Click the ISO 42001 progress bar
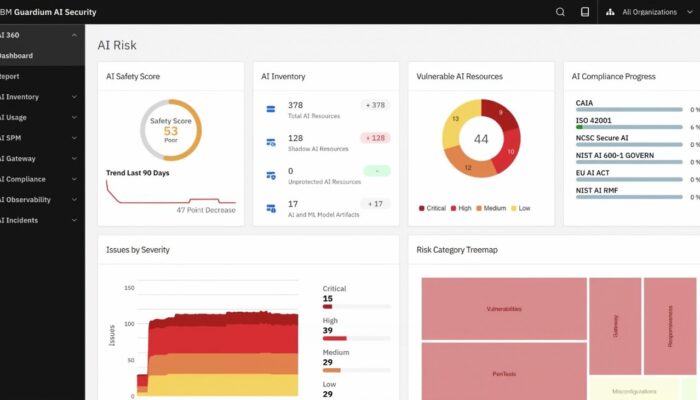This screenshot has width=700, height=400. point(629,127)
